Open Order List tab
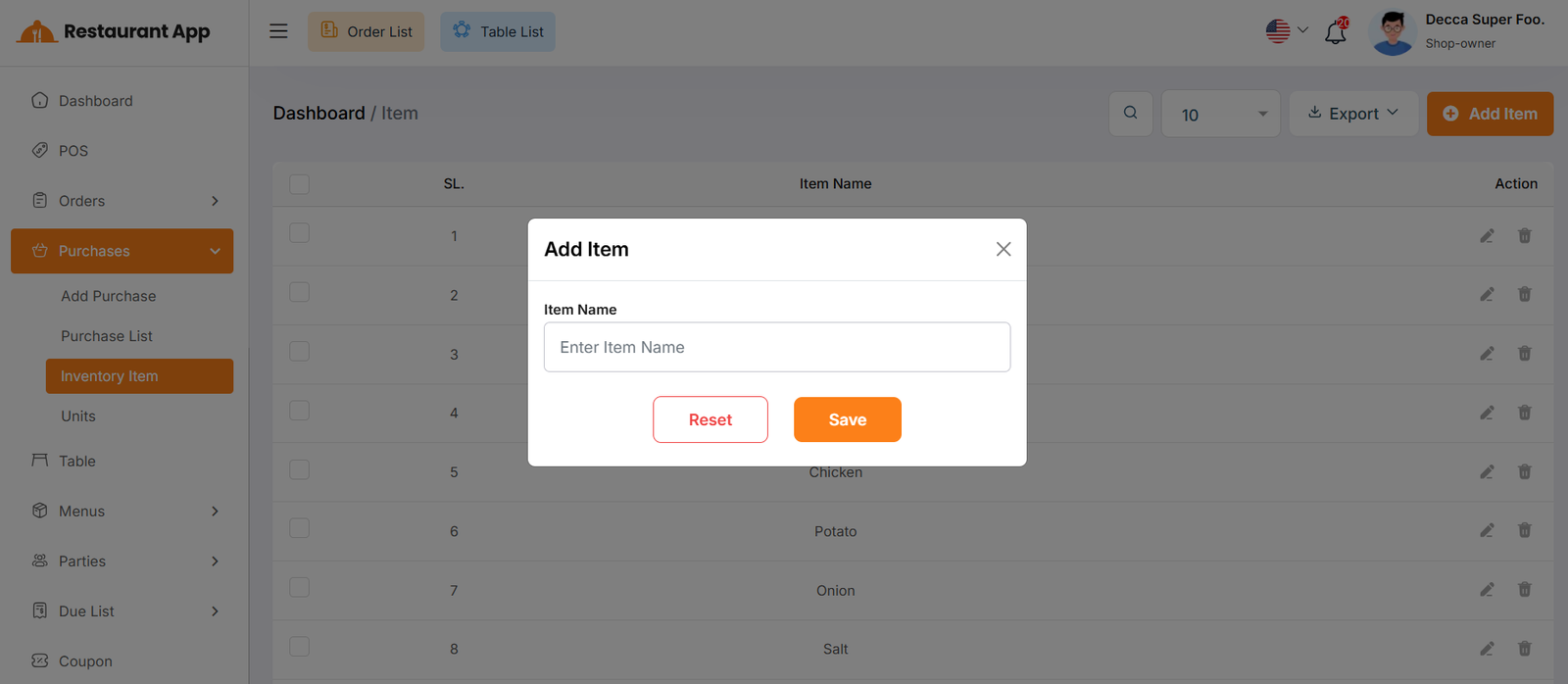 pyautogui.click(x=366, y=32)
